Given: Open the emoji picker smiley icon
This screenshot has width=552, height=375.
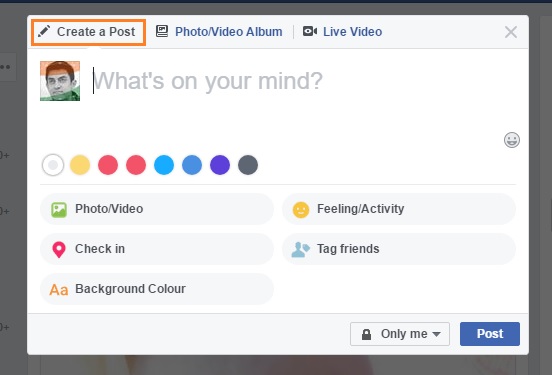Looking at the screenshot, I should (512, 140).
